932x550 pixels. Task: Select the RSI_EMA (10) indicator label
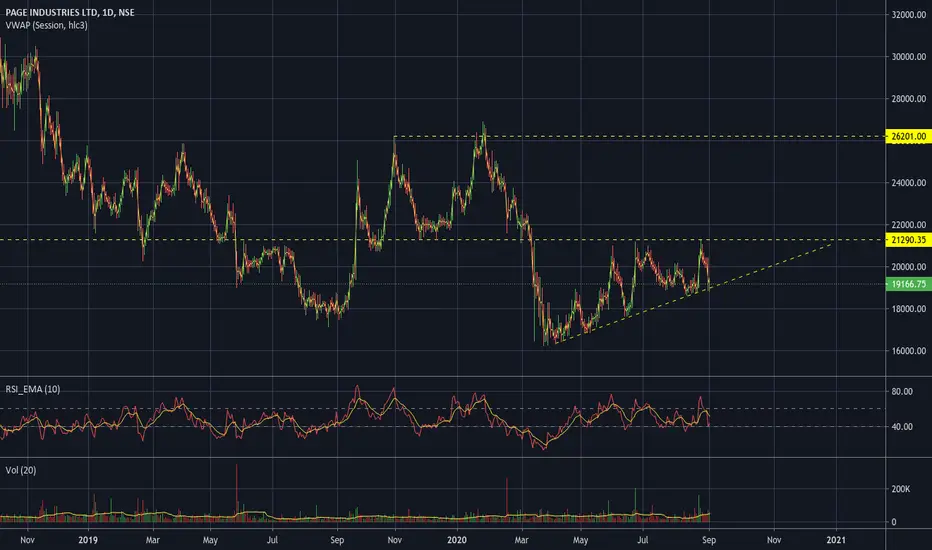33,389
